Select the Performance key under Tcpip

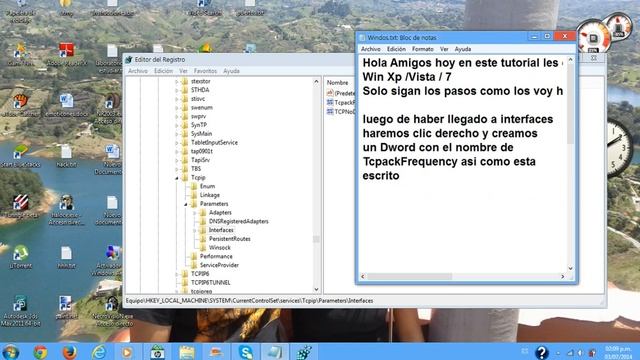coord(216,257)
